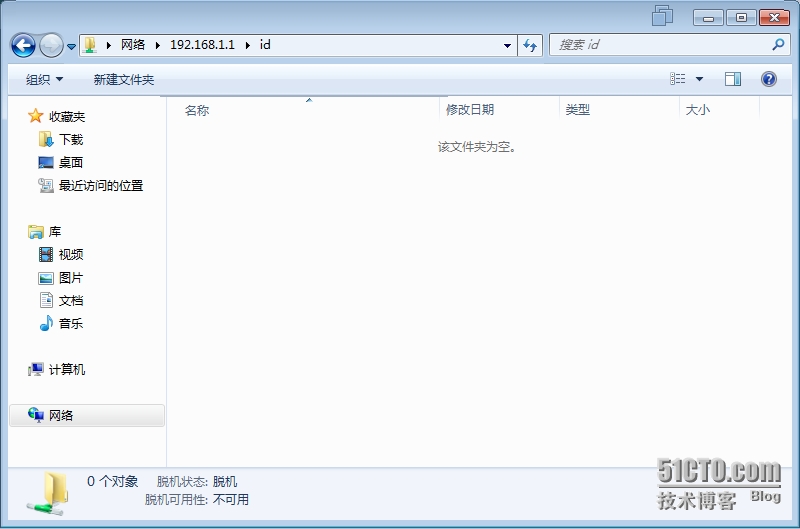Click the search magnifier icon

778,45
